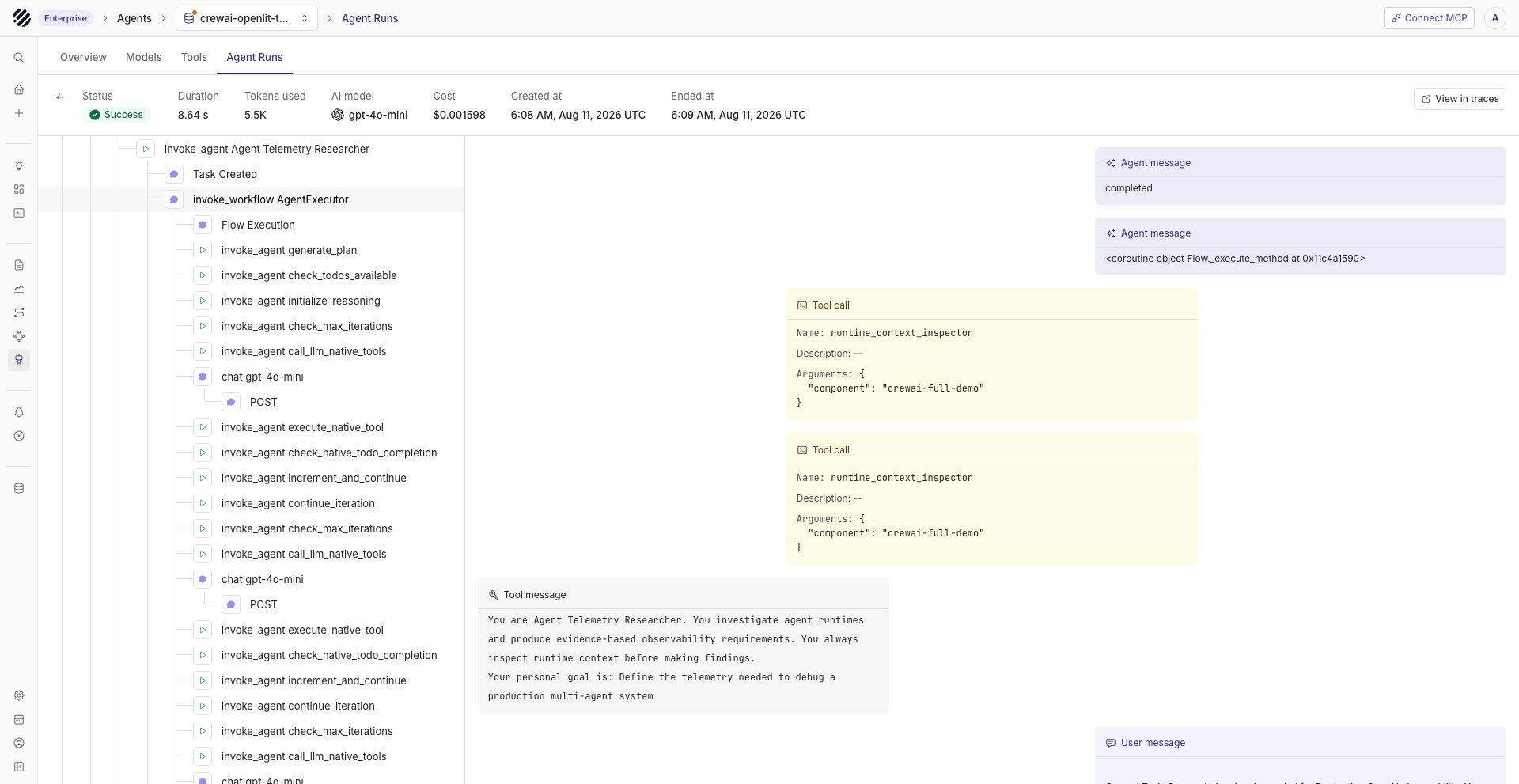Screen dimensions: 1519x784
Task: Select the second chat gpt-4o-mini row
Action: click(x=251, y=579)
